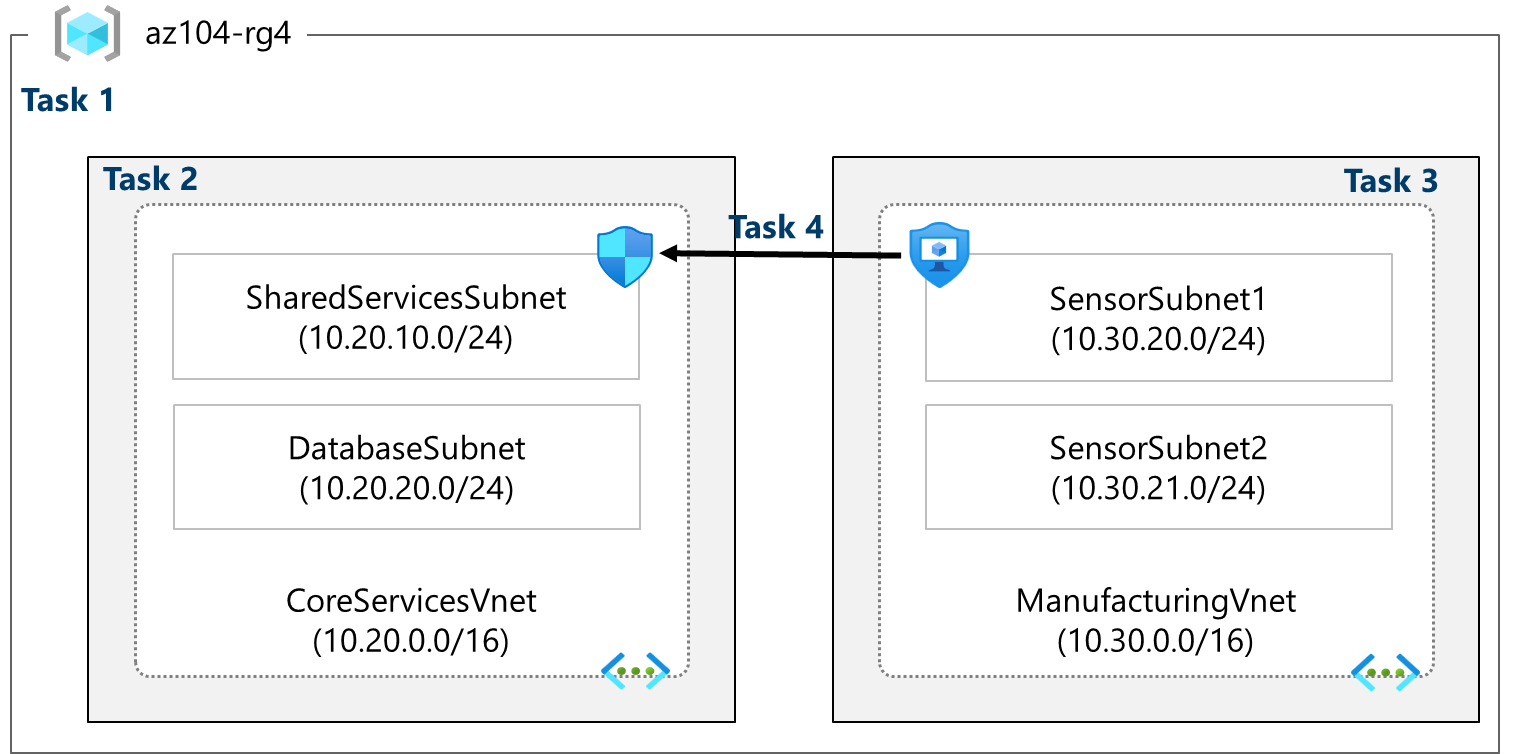Select the SensorSubnet1 box
This screenshot has width=1537, height=754.
click(x=1158, y=318)
